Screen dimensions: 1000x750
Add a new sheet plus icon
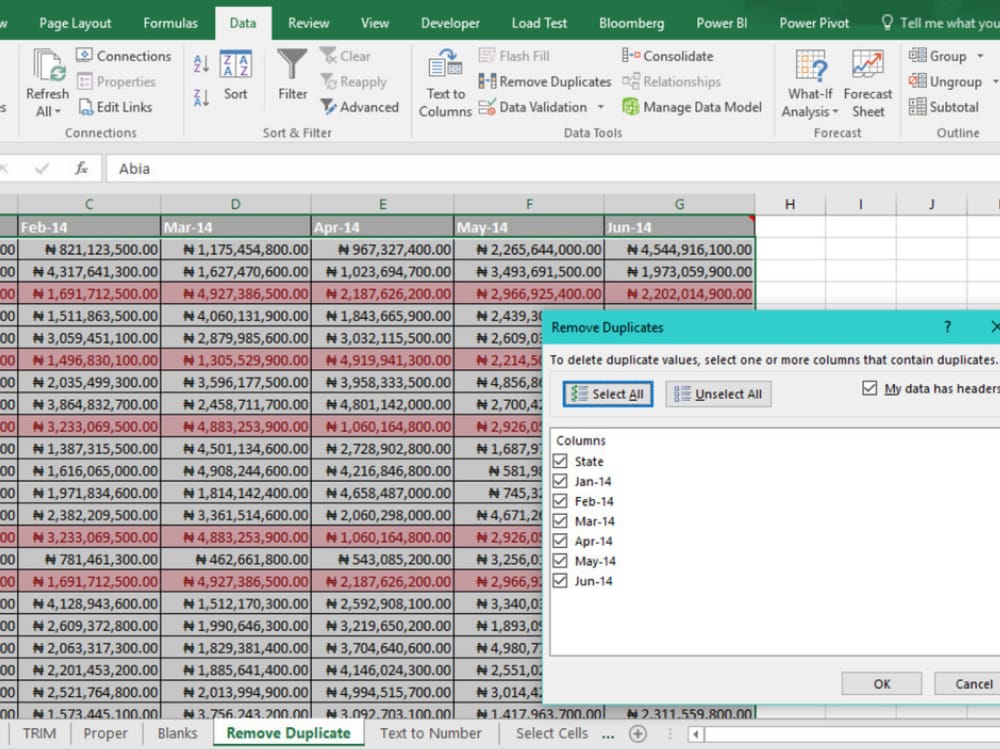(638, 733)
